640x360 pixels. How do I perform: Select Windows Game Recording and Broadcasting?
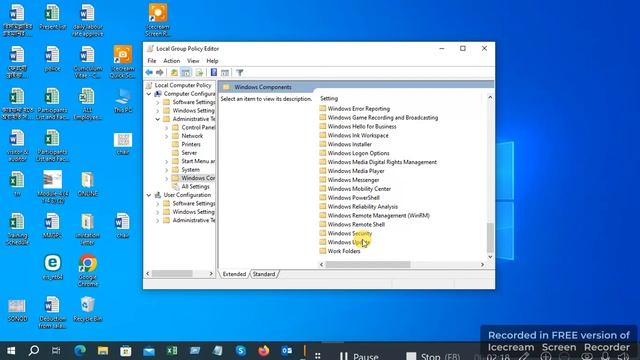click(383, 118)
